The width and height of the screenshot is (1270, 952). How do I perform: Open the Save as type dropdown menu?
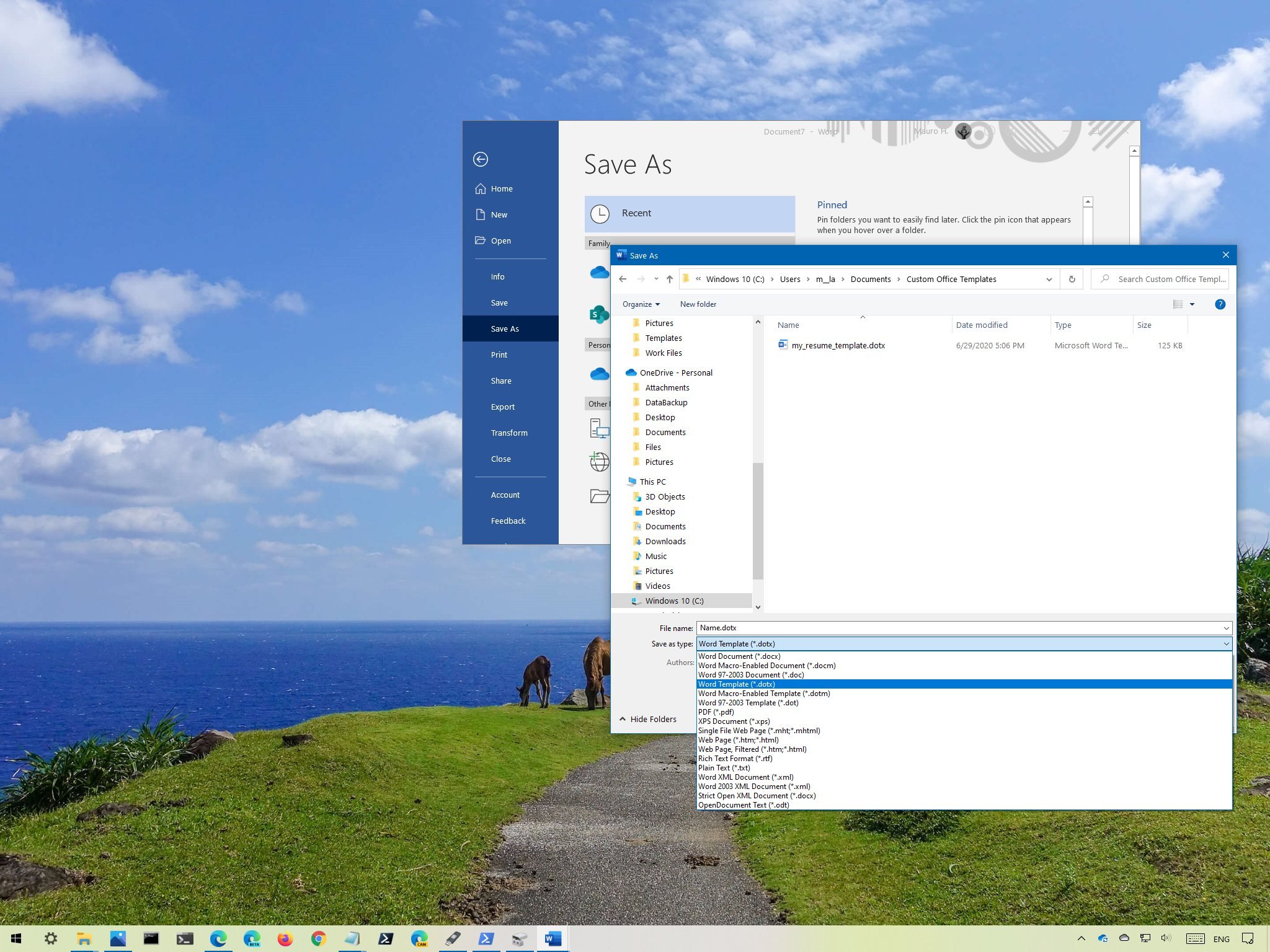tap(962, 643)
